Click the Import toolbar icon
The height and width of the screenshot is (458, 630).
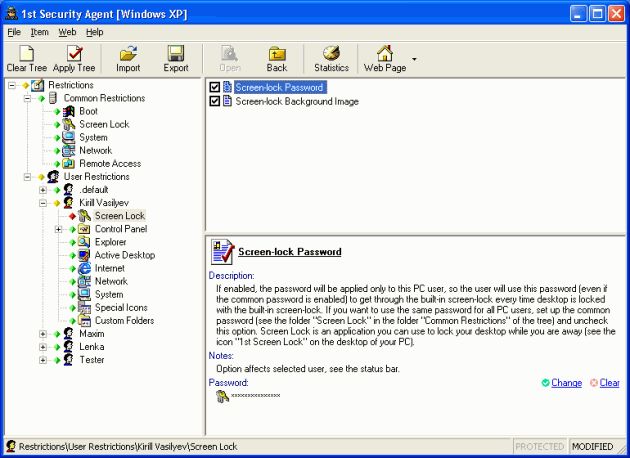pos(128,53)
